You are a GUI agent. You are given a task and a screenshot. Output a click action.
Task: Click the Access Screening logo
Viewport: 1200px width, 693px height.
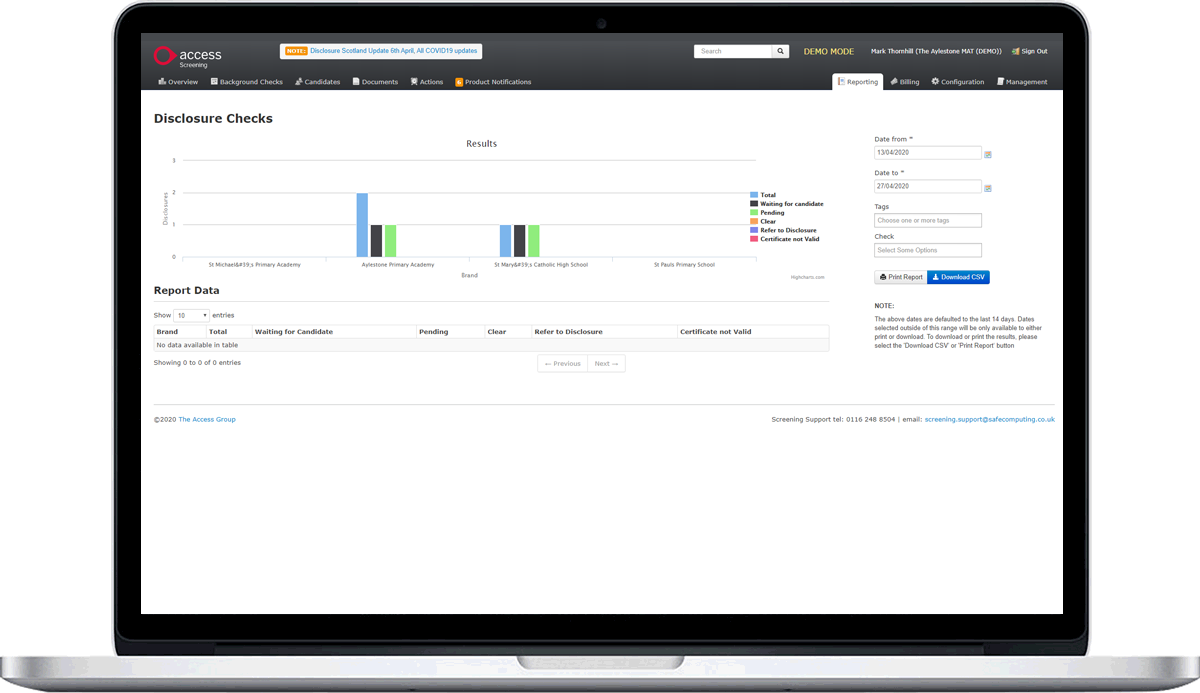(x=187, y=56)
